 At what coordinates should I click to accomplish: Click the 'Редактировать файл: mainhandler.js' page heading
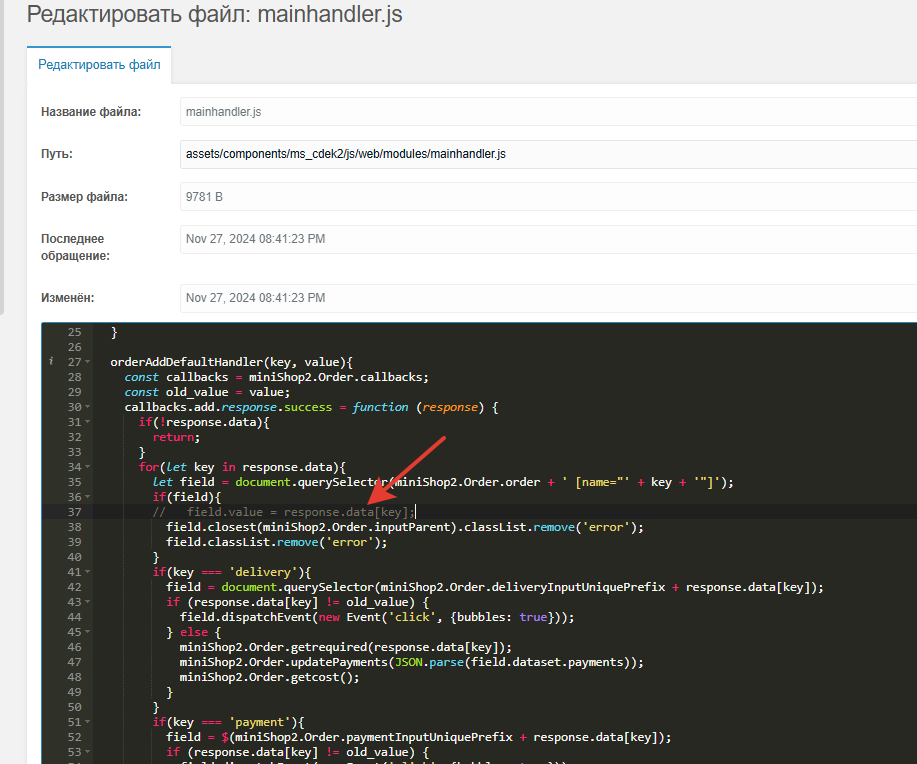tap(215, 14)
